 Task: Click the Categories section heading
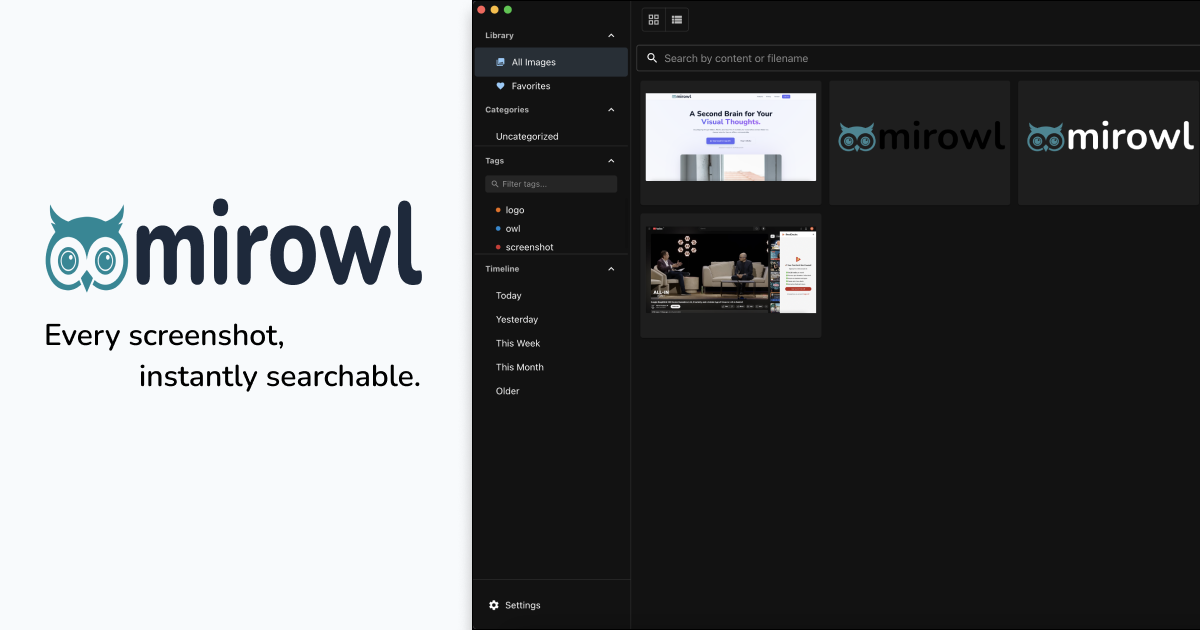(507, 110)
